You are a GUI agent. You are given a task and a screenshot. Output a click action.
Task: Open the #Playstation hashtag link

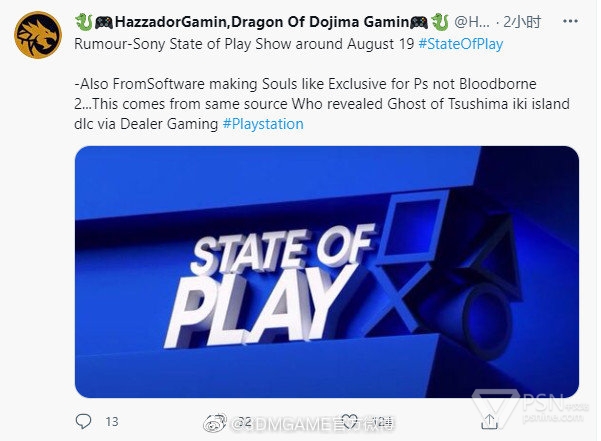[x=263, y=124]
